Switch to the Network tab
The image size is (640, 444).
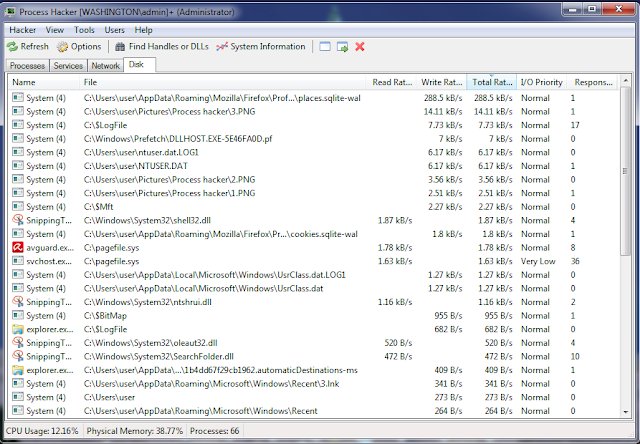coord(105,66)
